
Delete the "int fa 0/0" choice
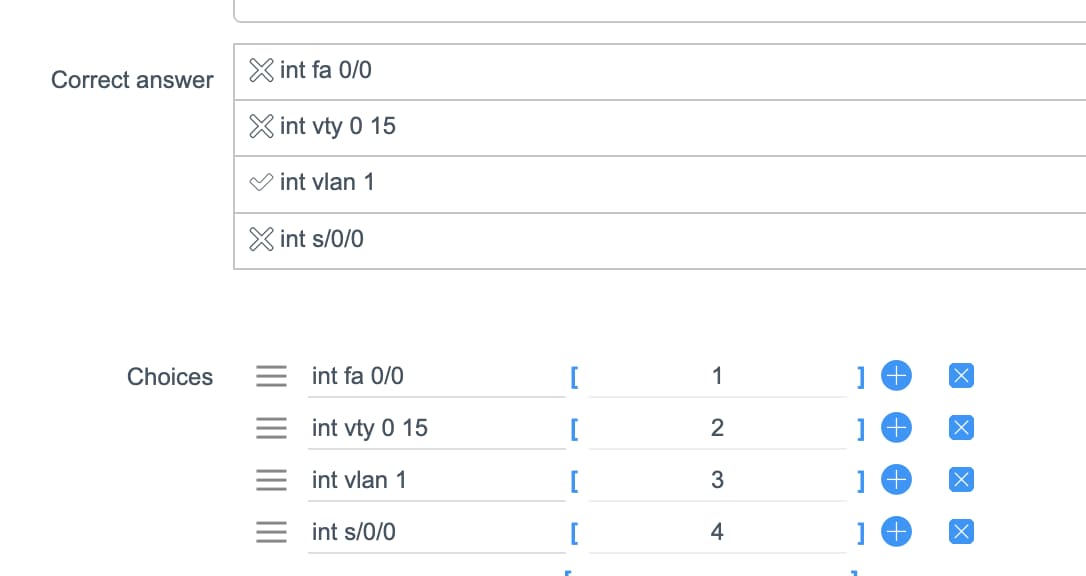tap(960, 376)
